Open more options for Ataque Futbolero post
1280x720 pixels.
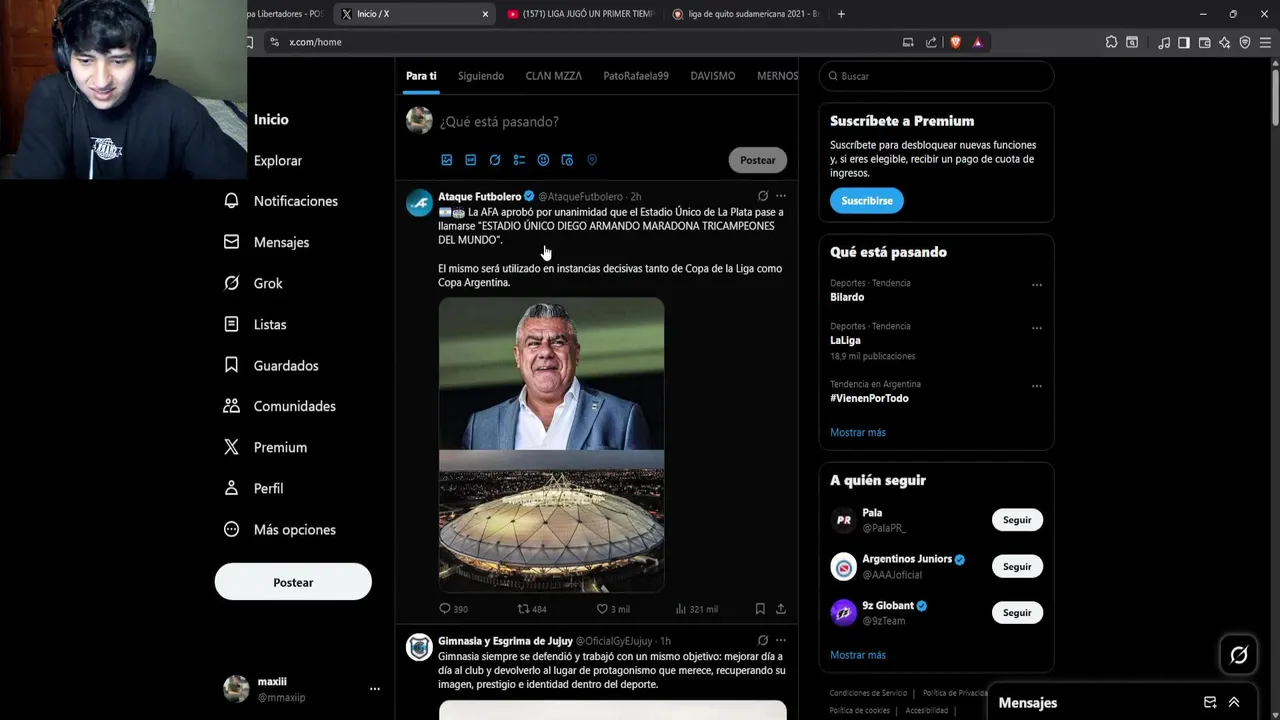pos(781,196)
